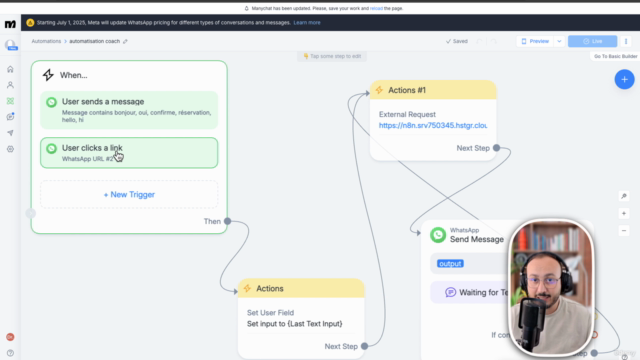The width and height of the screenshot is (640, 360).
Task: Click the Preview button
Action: [535, 41]
